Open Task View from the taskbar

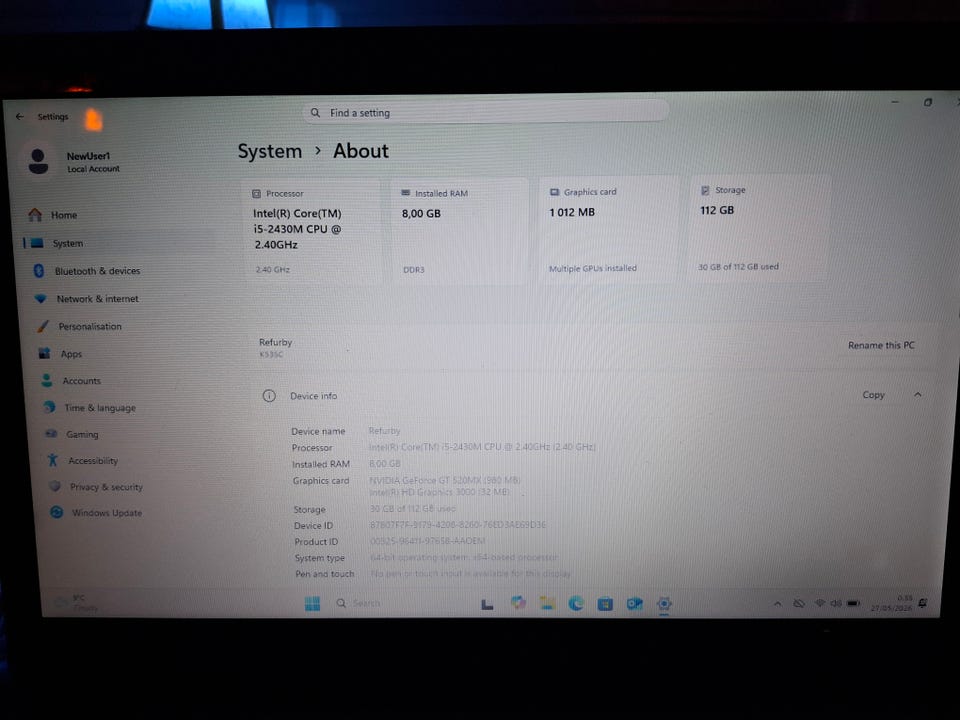pos(487,604)
